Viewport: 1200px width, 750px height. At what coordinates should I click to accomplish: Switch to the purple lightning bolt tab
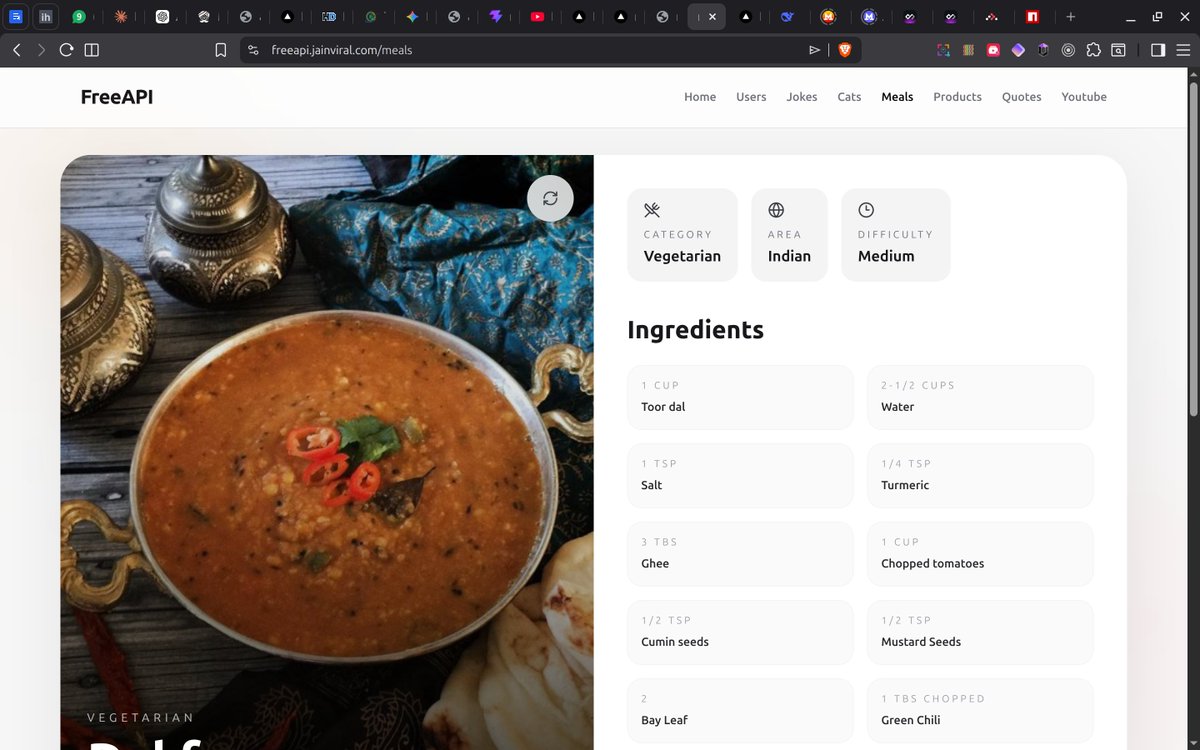point(496,17)
